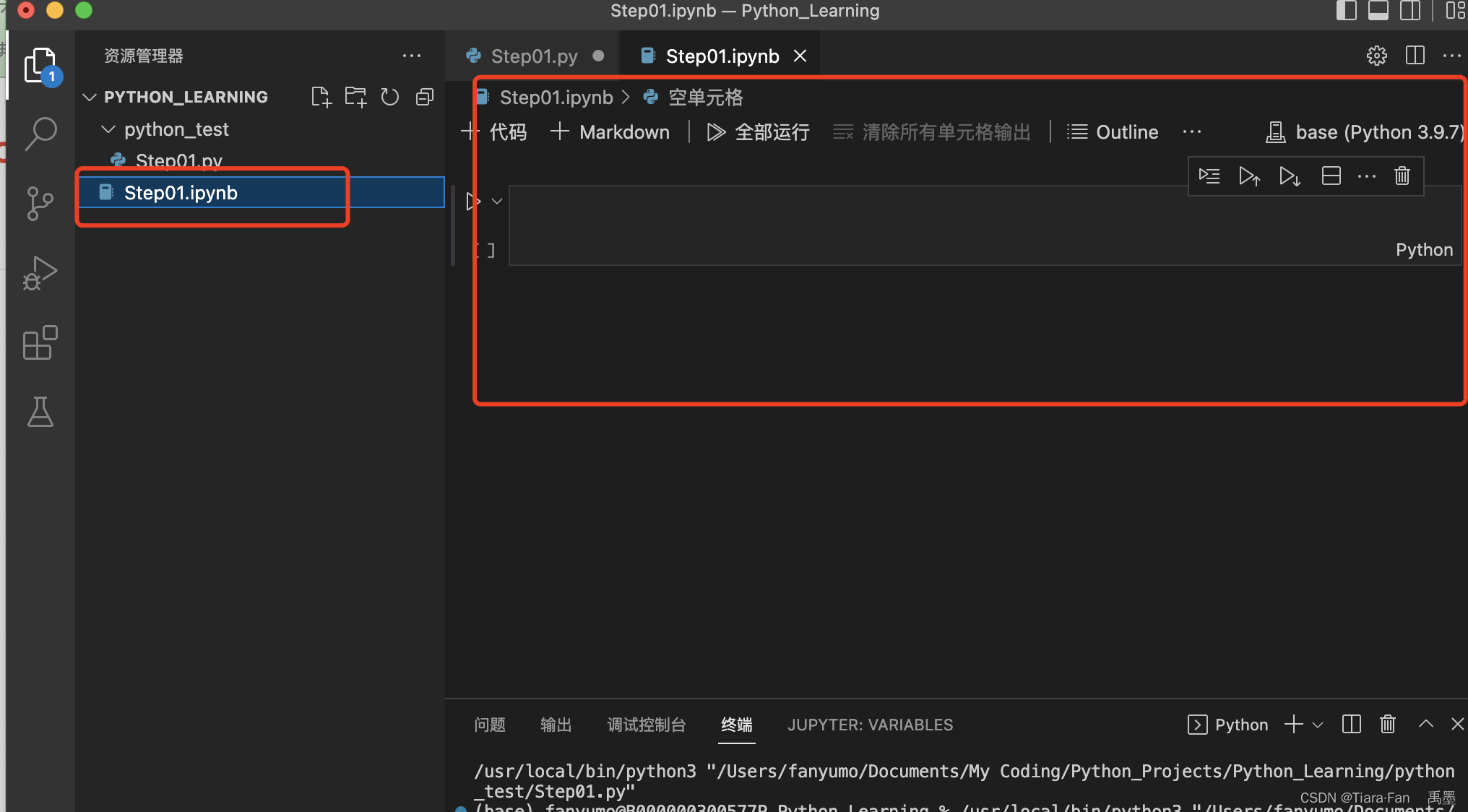
Task: Open the Run and Debug panel
Action: tap(40, 272)
